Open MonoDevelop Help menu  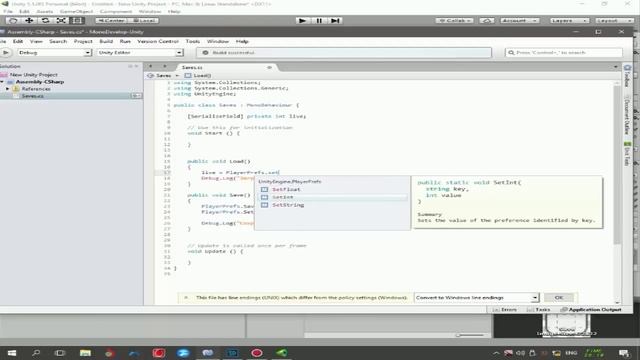pyautogui.click(x=242, y=41)
